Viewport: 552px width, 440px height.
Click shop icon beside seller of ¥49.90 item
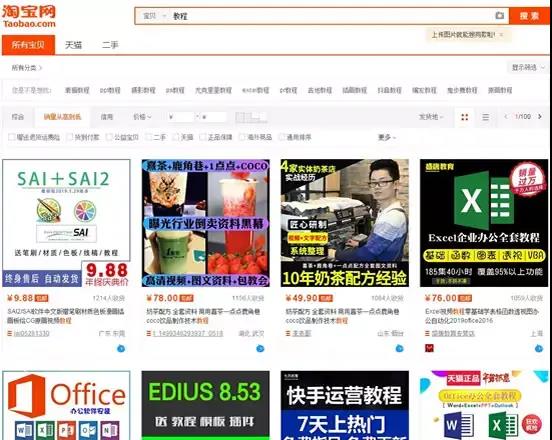[x=288, y=333]
